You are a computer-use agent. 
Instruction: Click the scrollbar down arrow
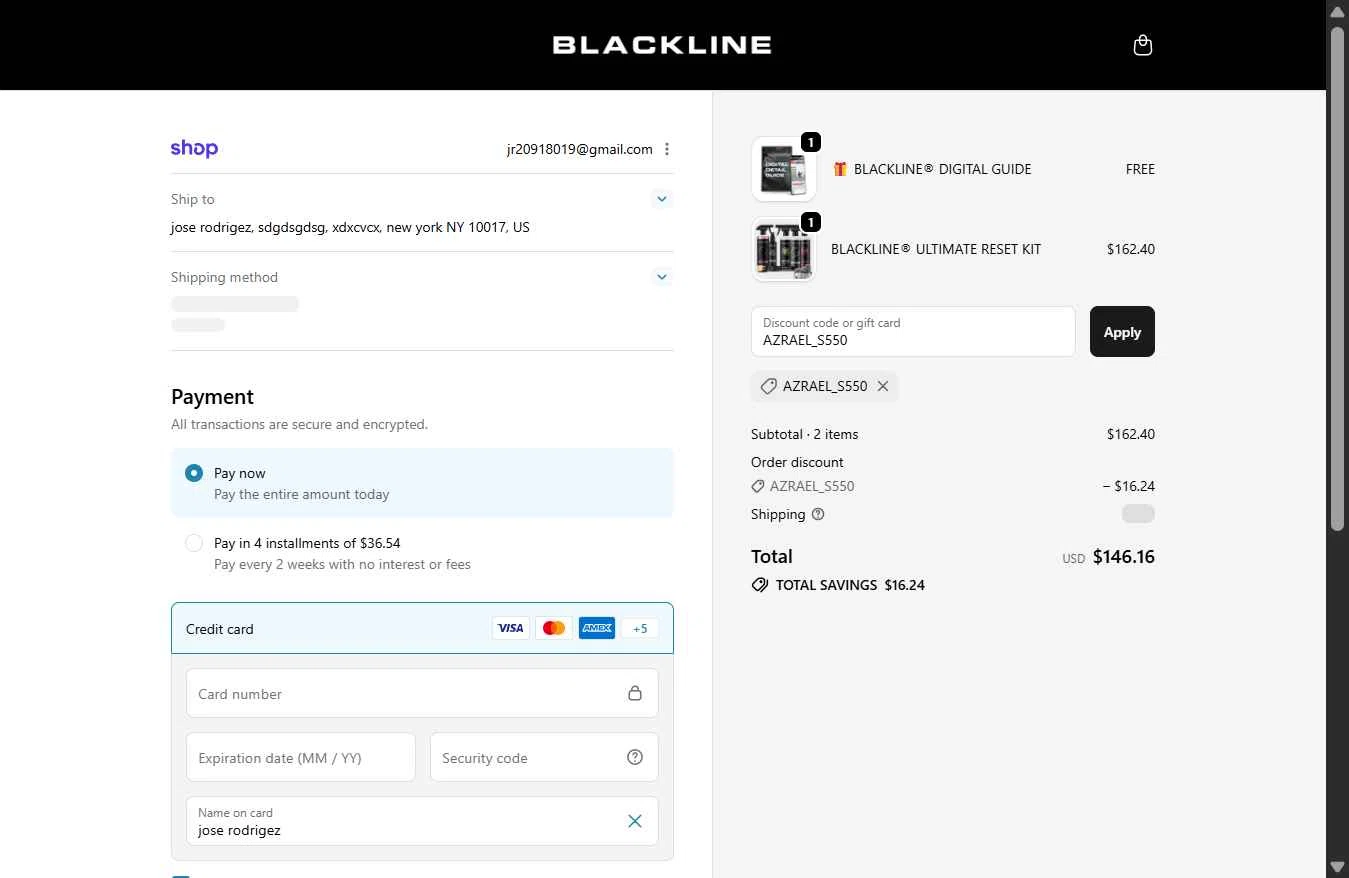pos(1337,867)
